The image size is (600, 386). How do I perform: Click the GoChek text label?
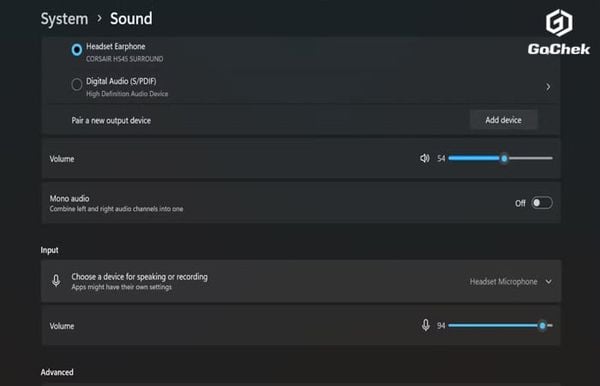[x=559, y=49]
